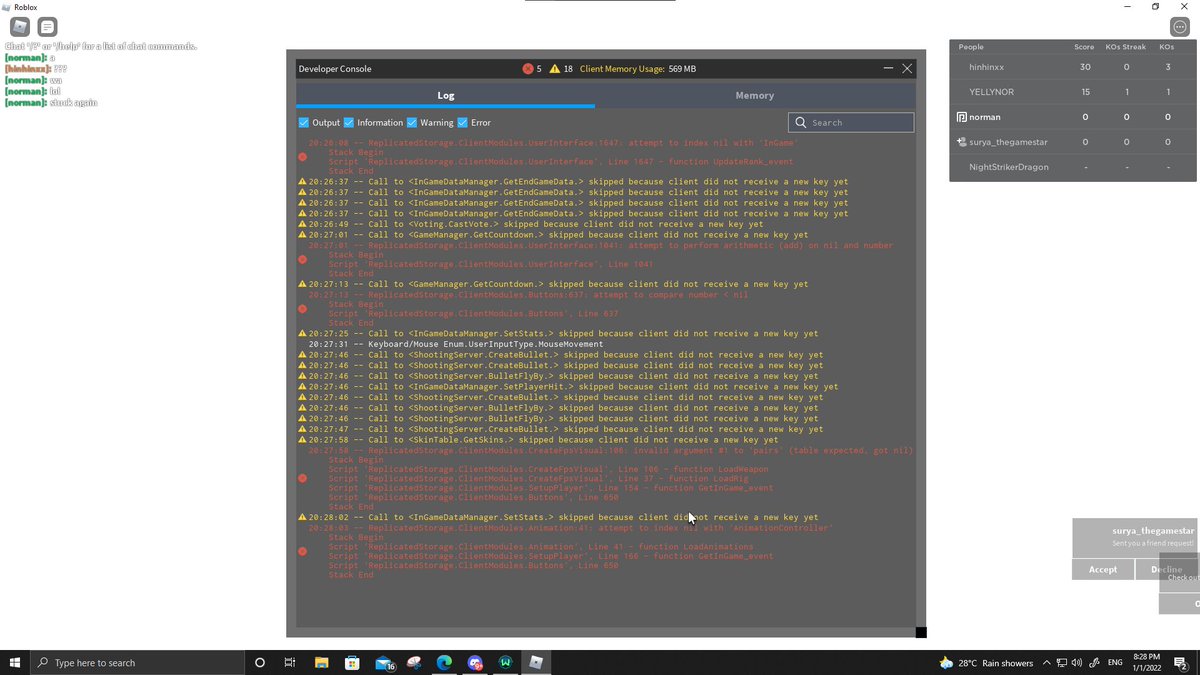Click the Buttons:637 compare error line
The height and width of the screenshot is (675, 1200).
pos(528,295)
